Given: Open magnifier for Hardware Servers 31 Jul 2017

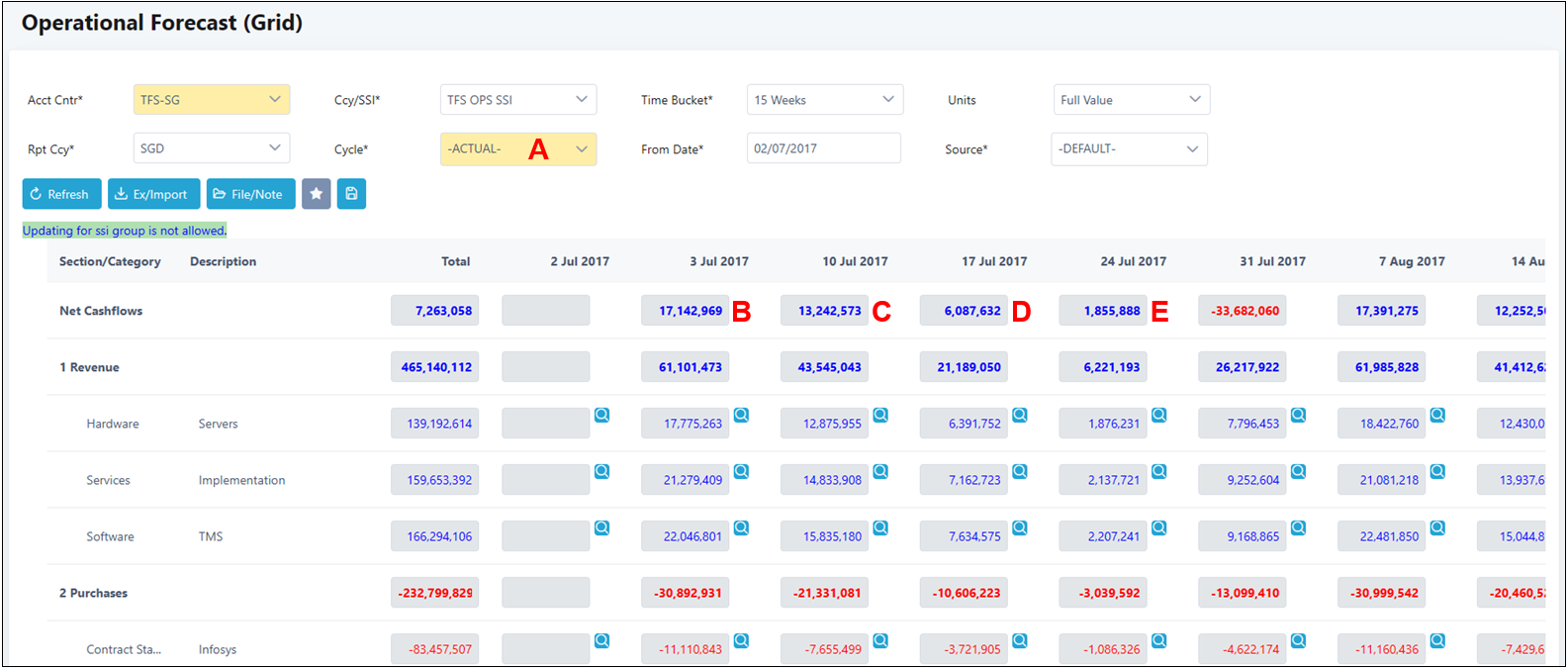Looking at the screenshot, I should click(x=1299, y=416).
